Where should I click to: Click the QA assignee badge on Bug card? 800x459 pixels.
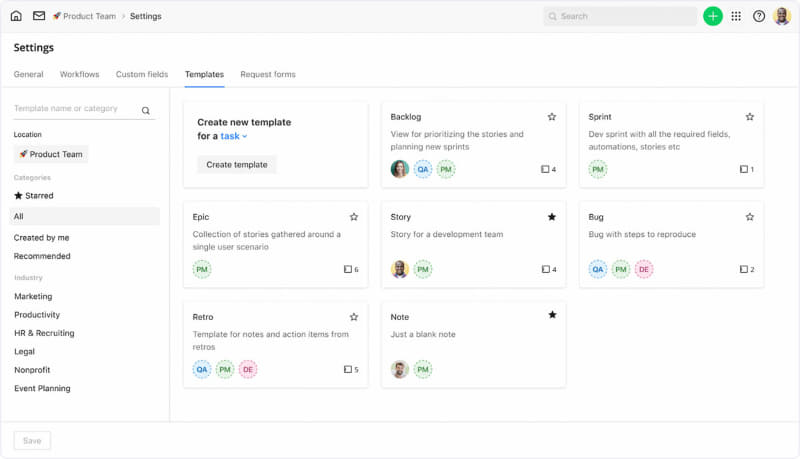tap(598, 269)
